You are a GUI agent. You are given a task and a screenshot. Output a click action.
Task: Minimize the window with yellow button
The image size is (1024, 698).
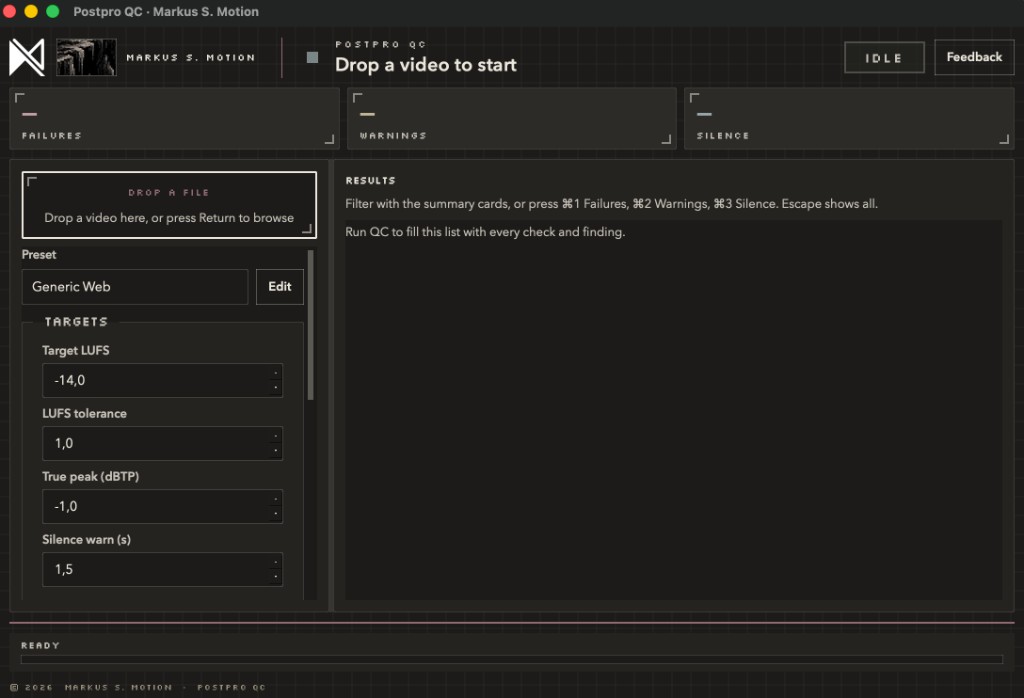pyautogui.click(x=31, y=11)
